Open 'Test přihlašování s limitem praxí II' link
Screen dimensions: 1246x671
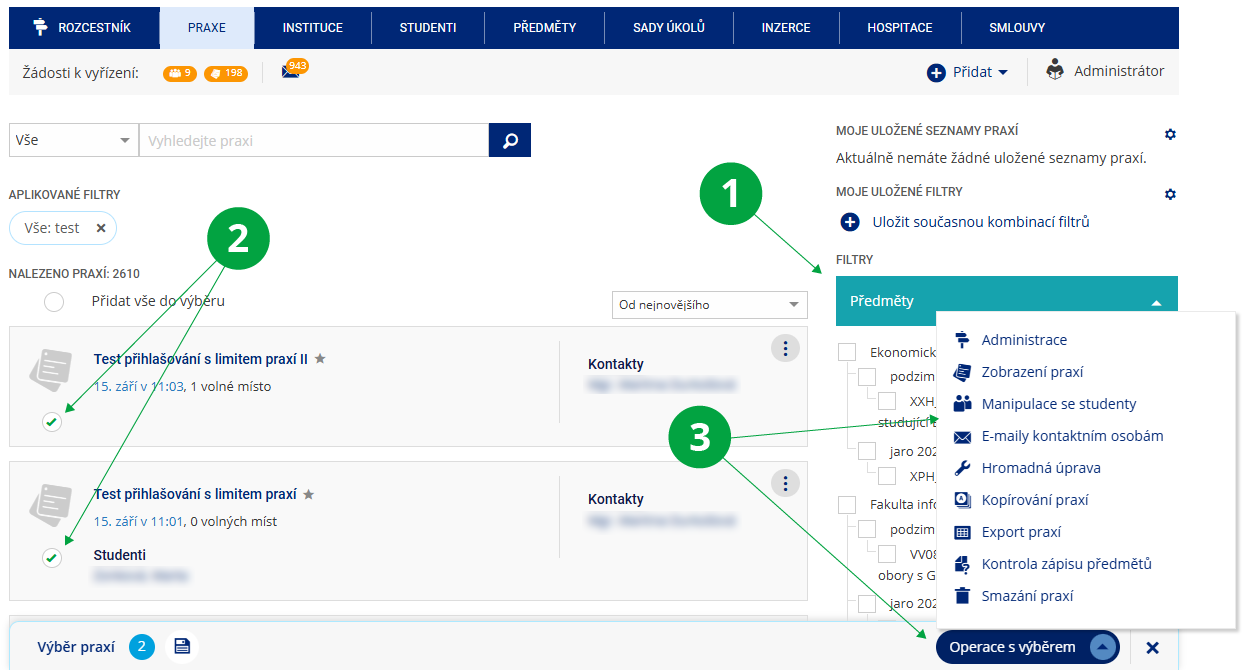coord(200,359)
